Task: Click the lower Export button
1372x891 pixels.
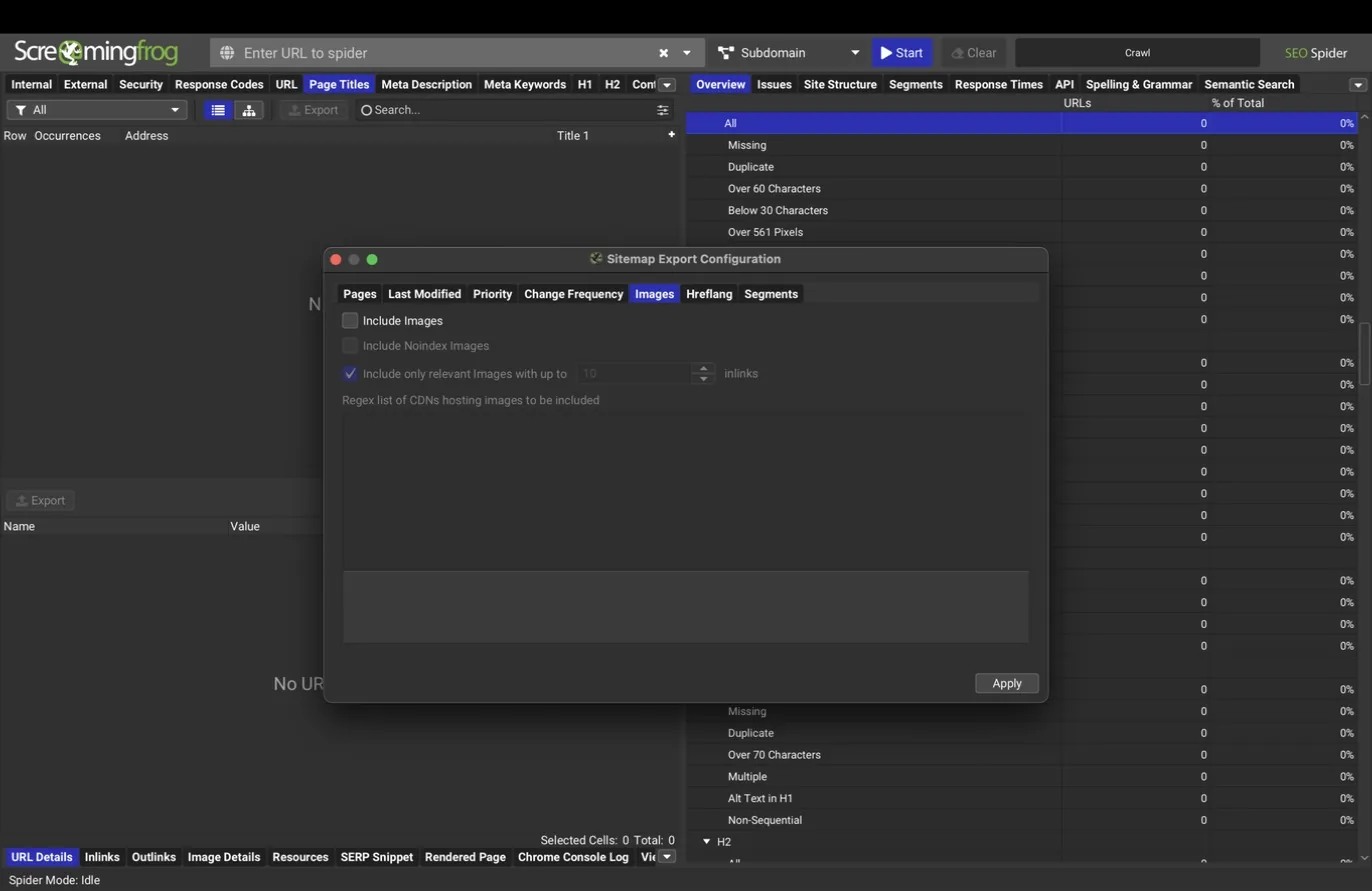Action: pyautogui.click(x=40, y=501)
